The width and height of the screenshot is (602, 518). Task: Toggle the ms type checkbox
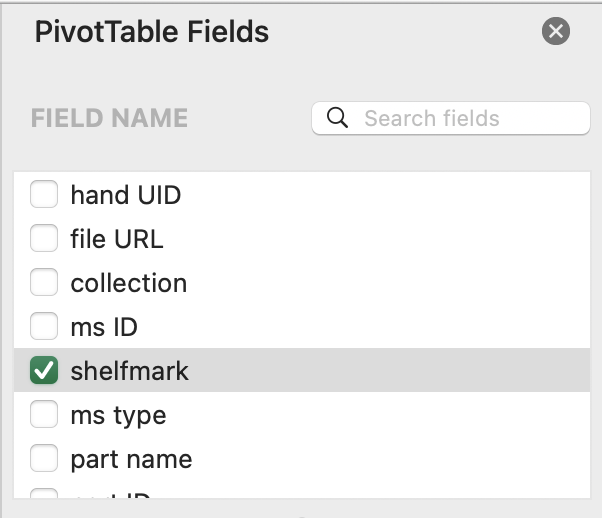[44, 414]
